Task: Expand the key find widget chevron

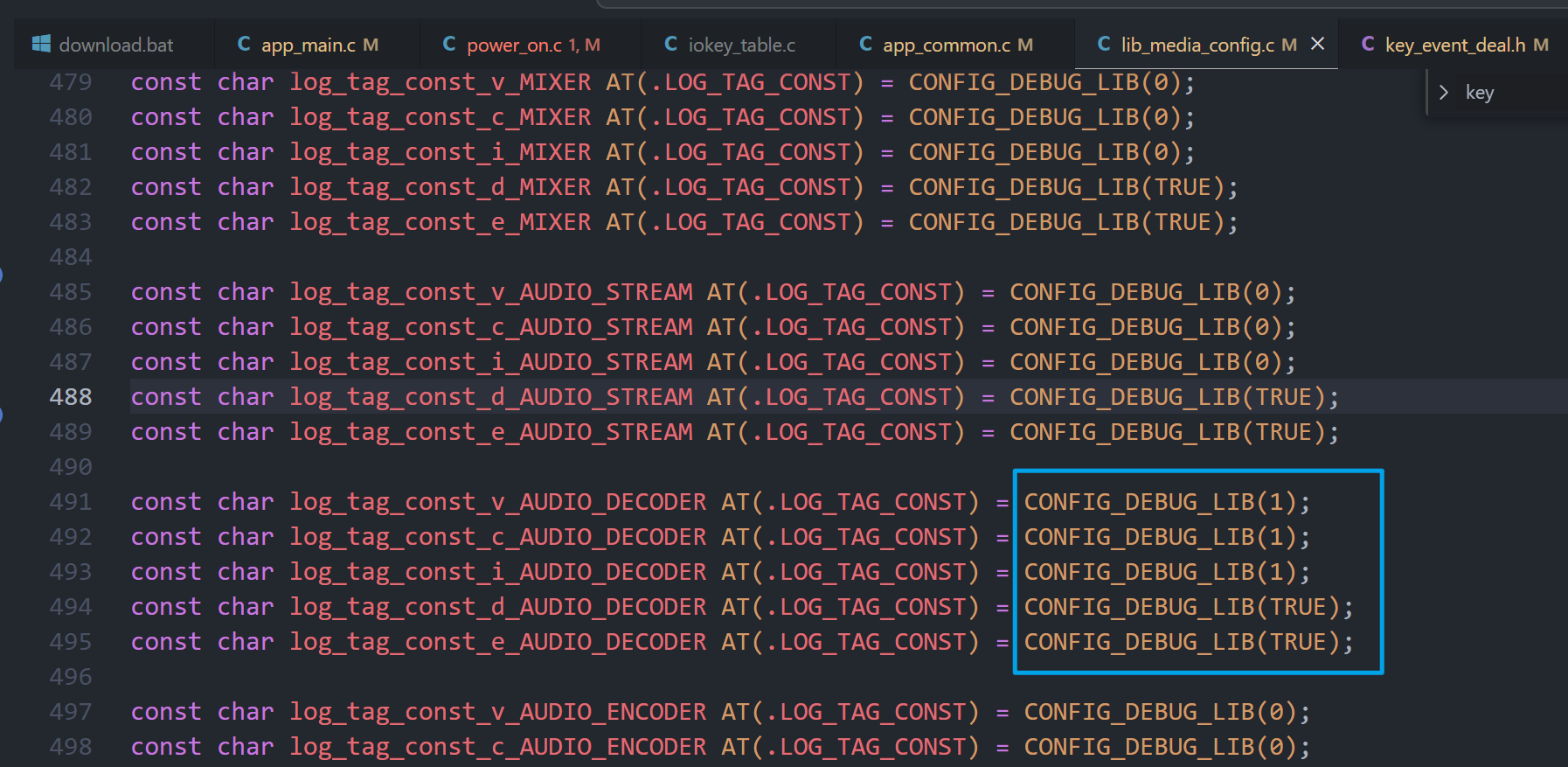Action: [1443, 93]
